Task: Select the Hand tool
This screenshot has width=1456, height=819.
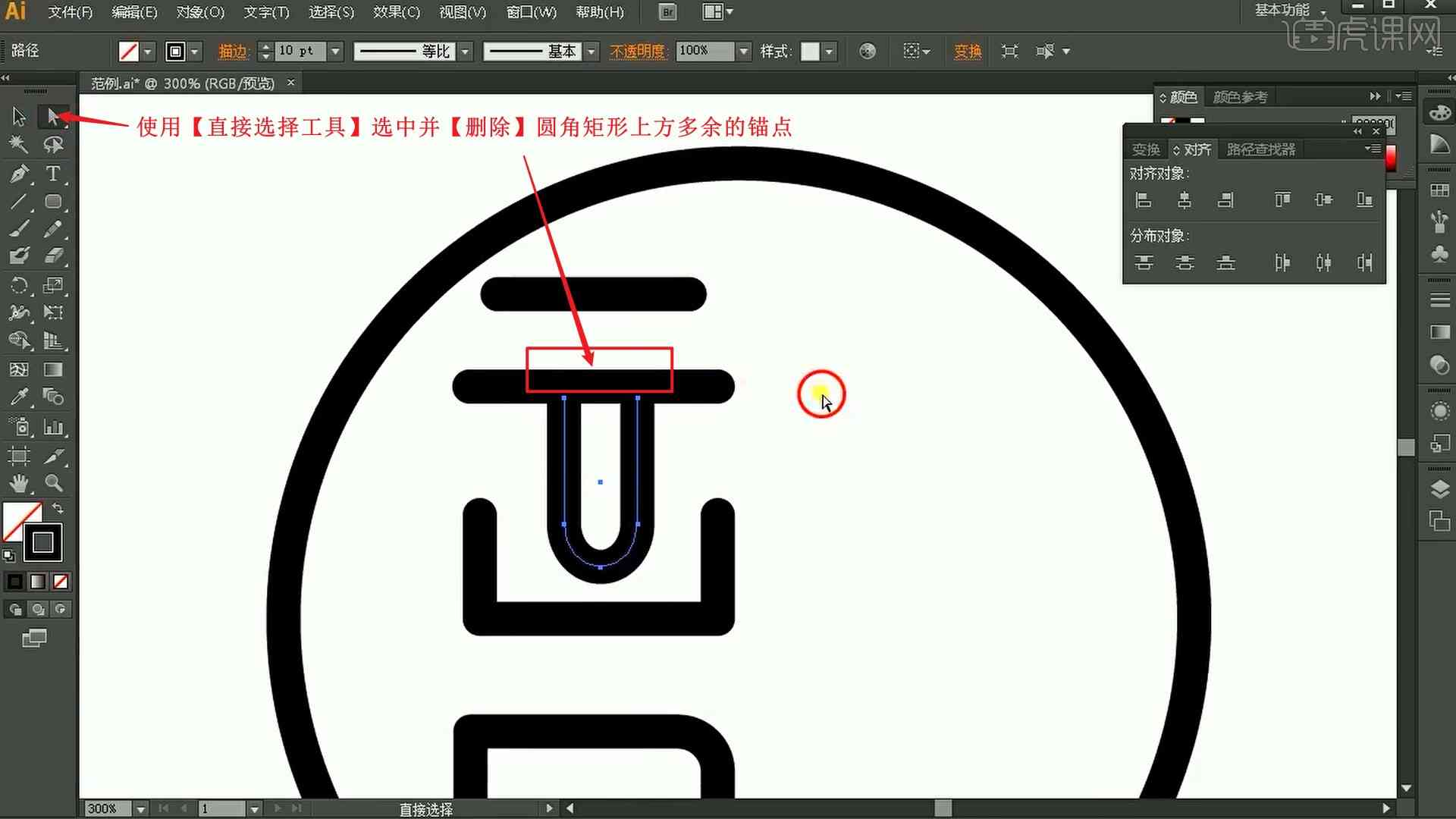Action: (19, 483)
